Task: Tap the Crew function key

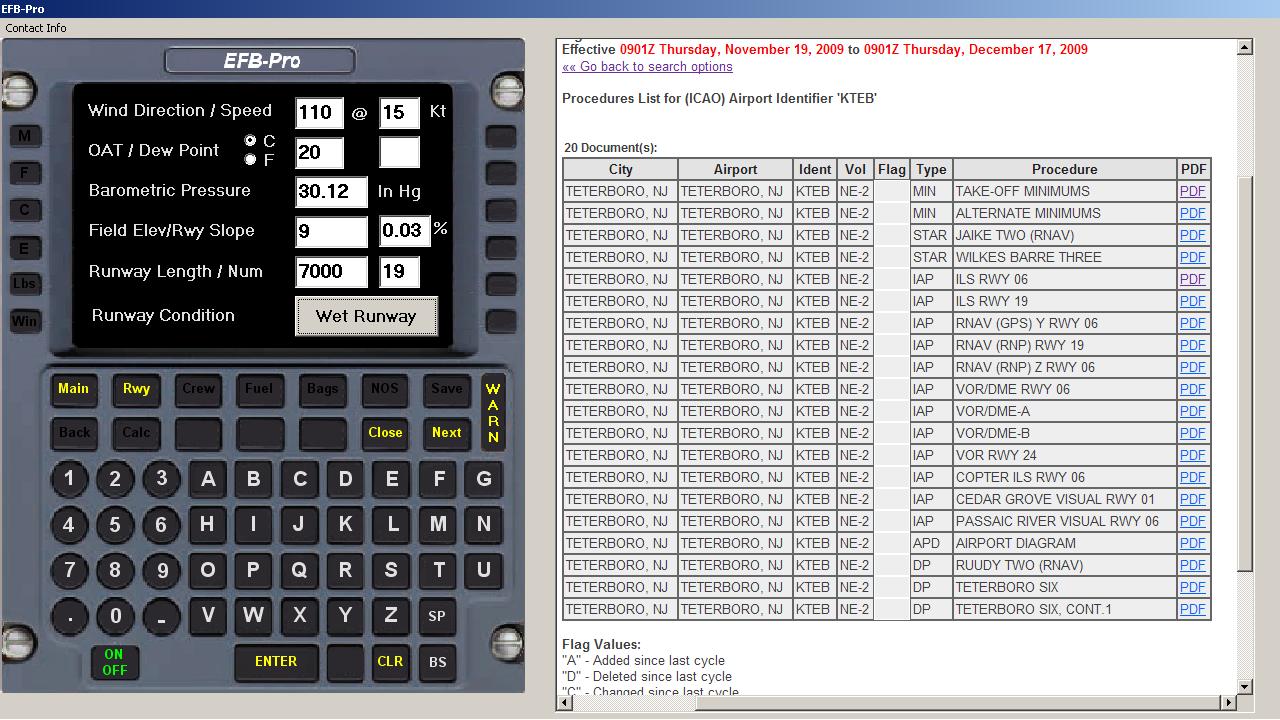Action: 198,389
